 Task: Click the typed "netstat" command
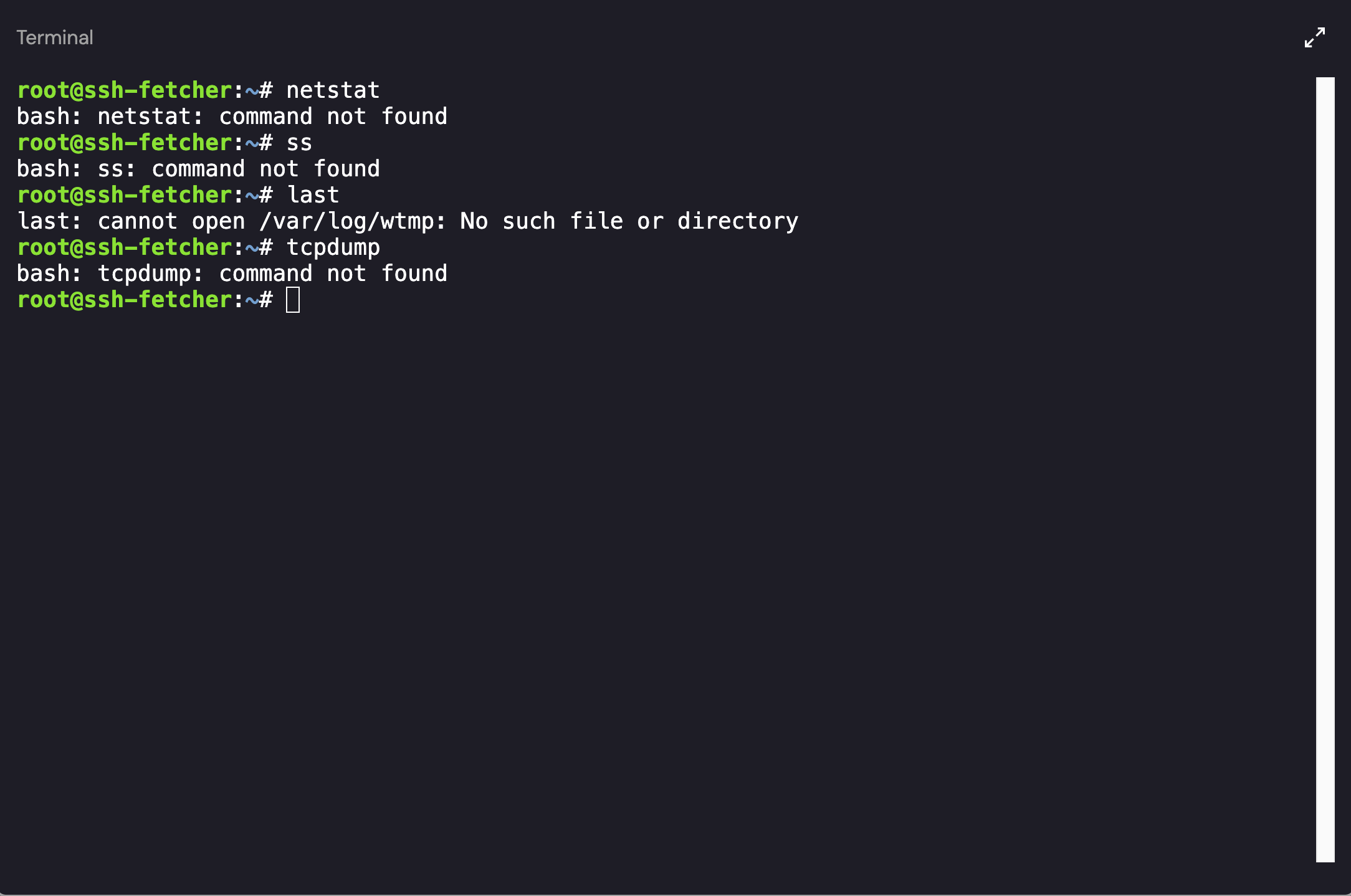pos(333,90)
